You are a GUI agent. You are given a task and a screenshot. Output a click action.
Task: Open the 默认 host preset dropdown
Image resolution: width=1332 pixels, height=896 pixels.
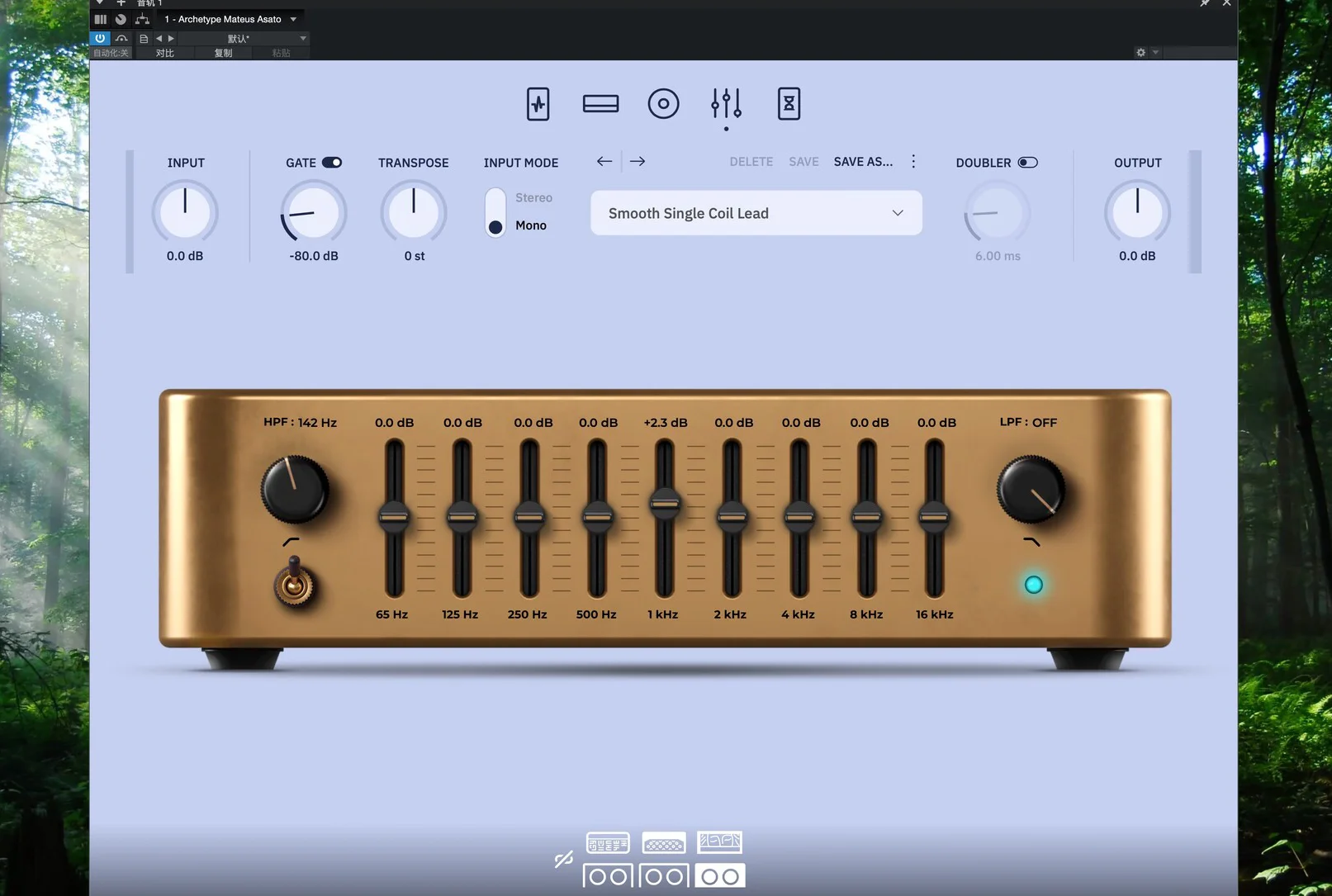(239, 39)
